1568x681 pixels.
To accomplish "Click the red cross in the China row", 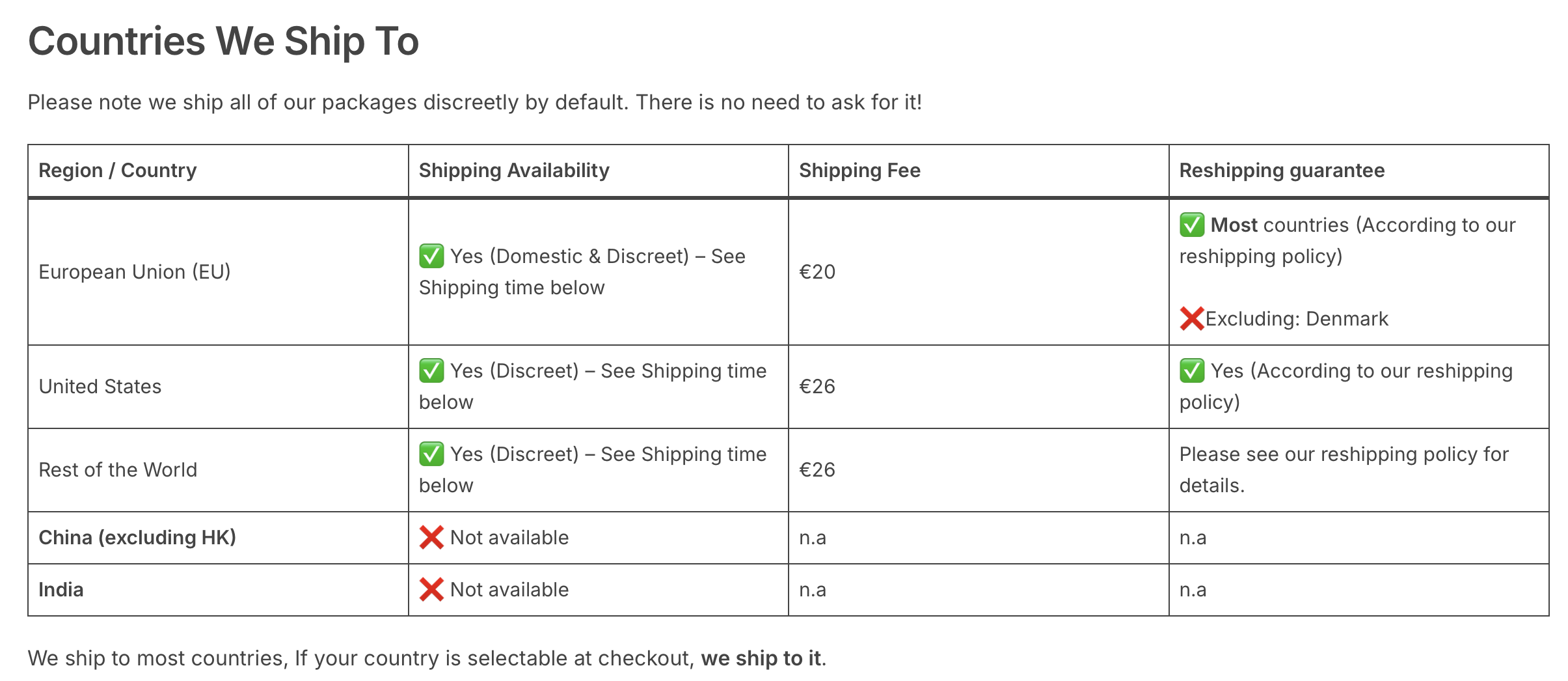I will point(431,538).
